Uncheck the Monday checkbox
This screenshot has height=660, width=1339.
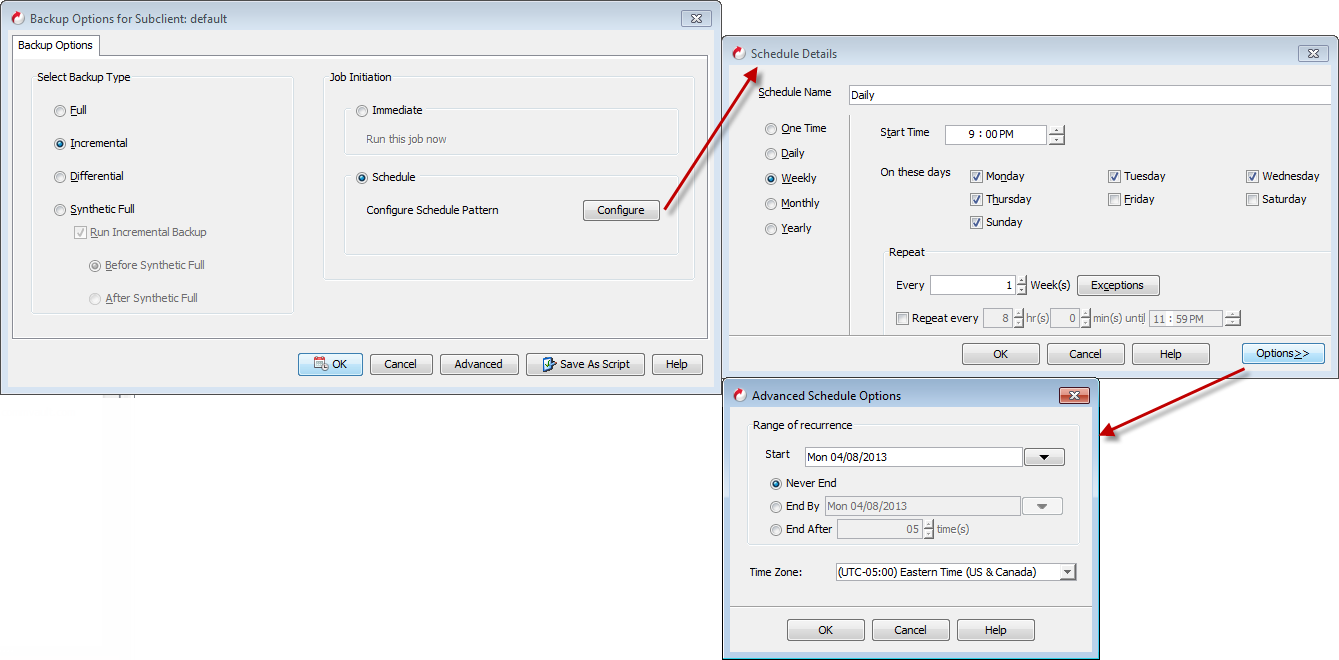(977, 177)
